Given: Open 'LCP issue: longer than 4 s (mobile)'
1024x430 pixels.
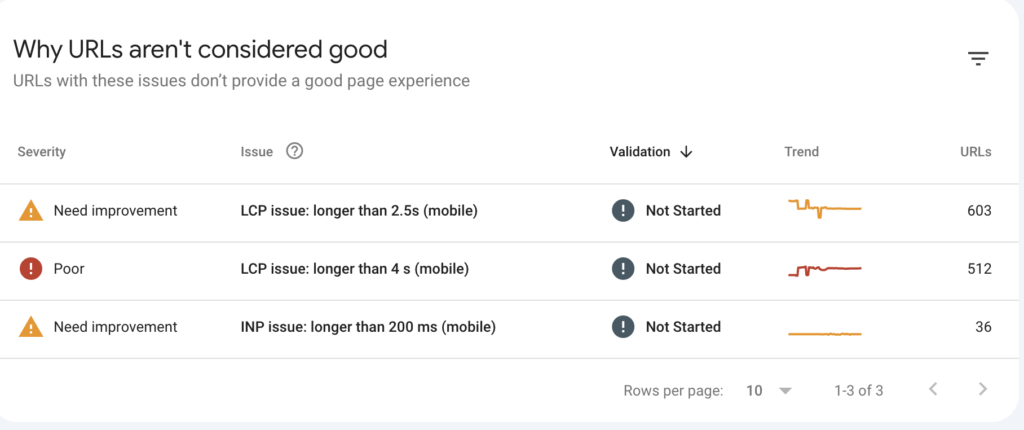Looking at the screenshot, I should pos(354,269).
